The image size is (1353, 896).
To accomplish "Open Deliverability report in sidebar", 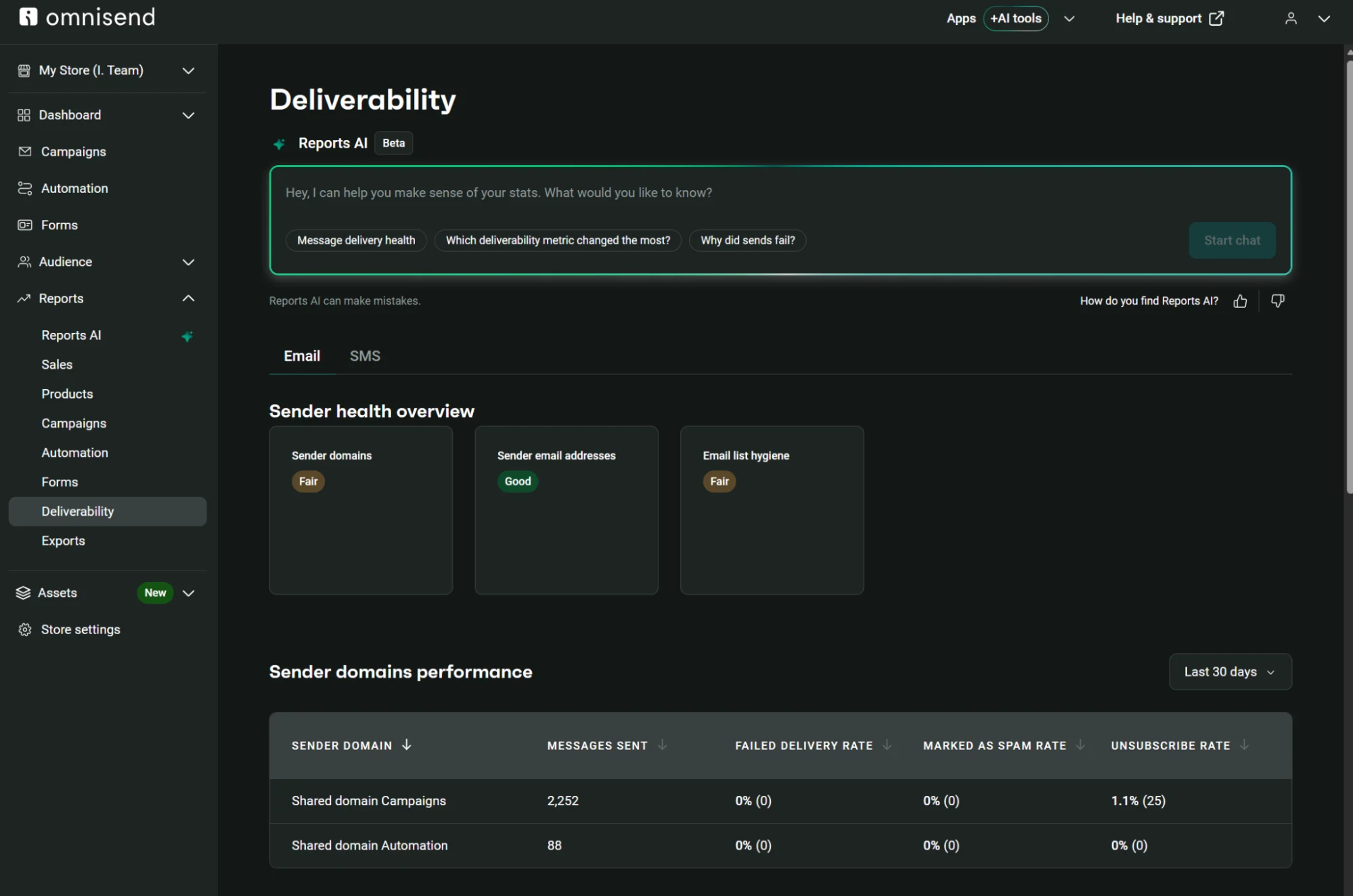I will coord(108,512).
